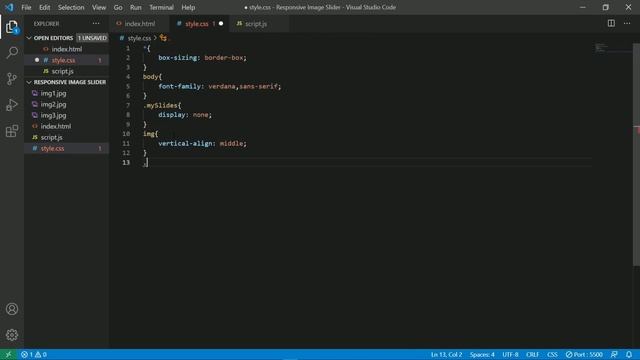Open the Extensions view

point(12,131)
